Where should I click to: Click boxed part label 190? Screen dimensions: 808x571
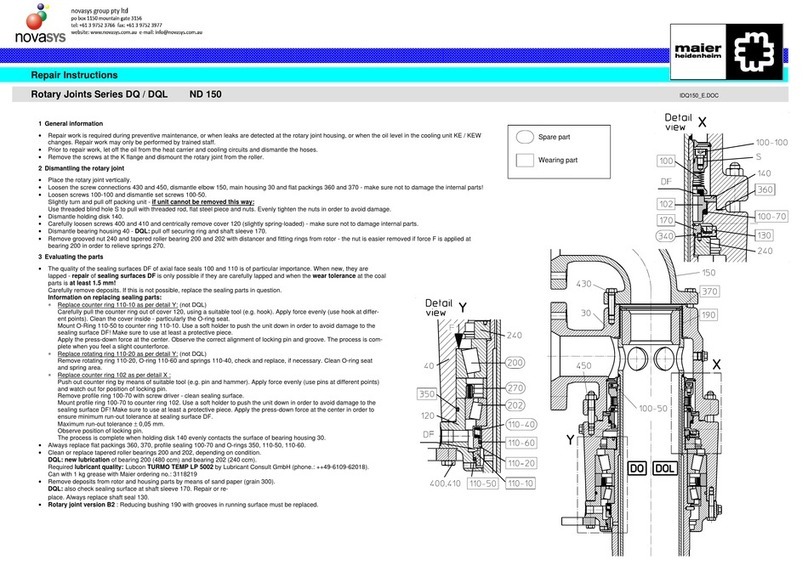pyautogui.click(x=709, y=315)
